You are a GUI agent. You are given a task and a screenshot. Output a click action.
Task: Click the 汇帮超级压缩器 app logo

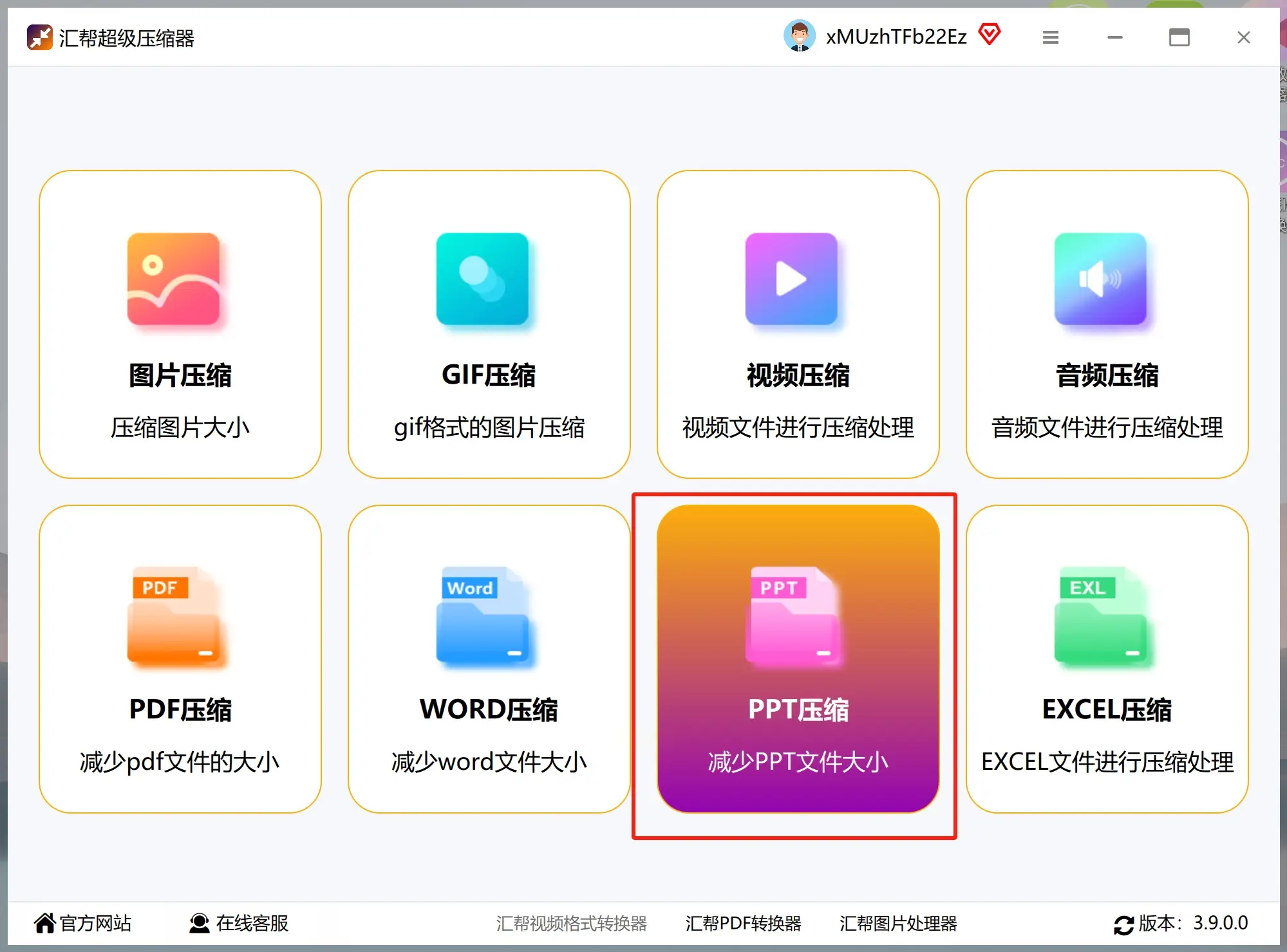pyautogui.click(x=40, y=37)
